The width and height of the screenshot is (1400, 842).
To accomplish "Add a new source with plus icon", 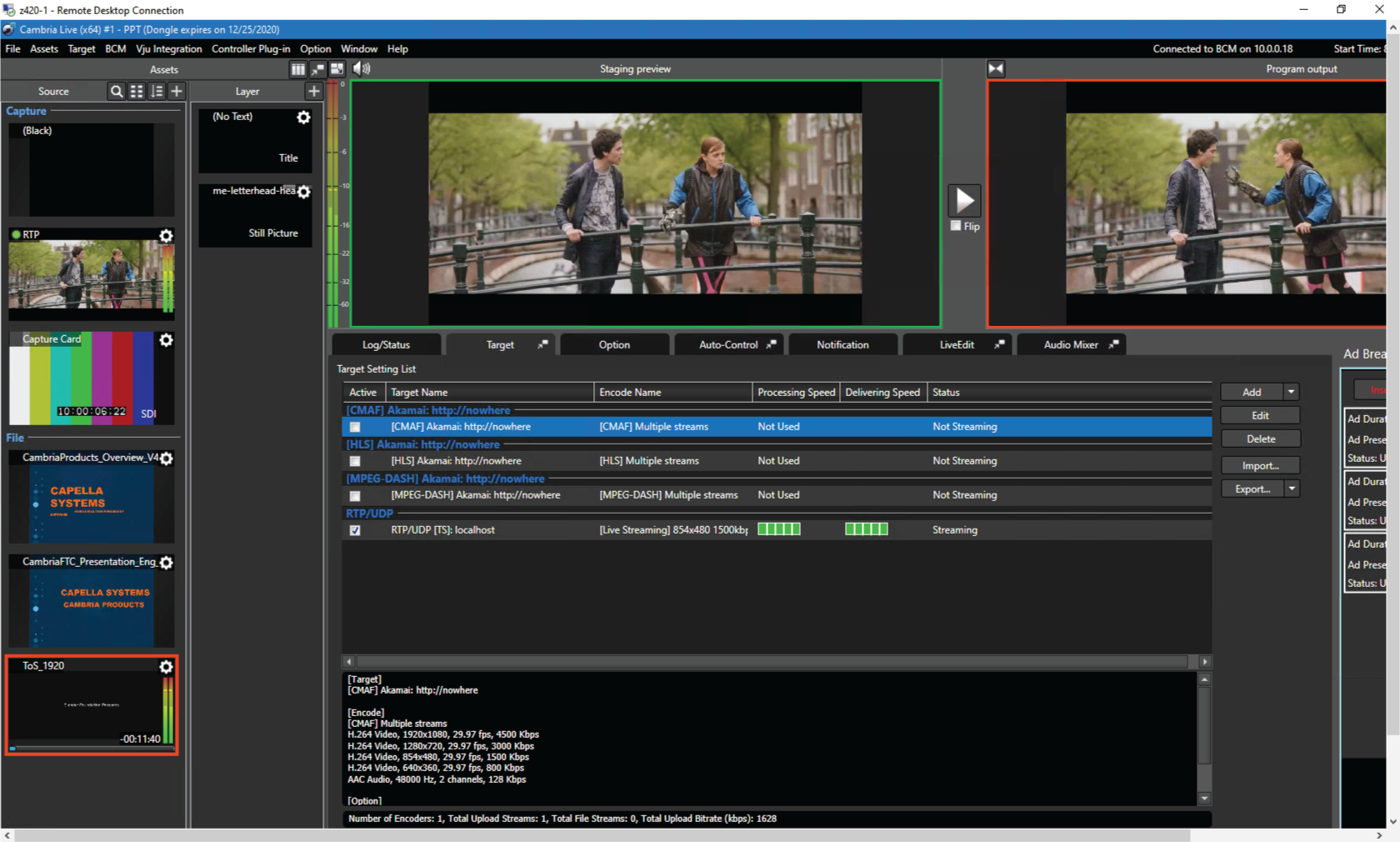I will (177, 92).
